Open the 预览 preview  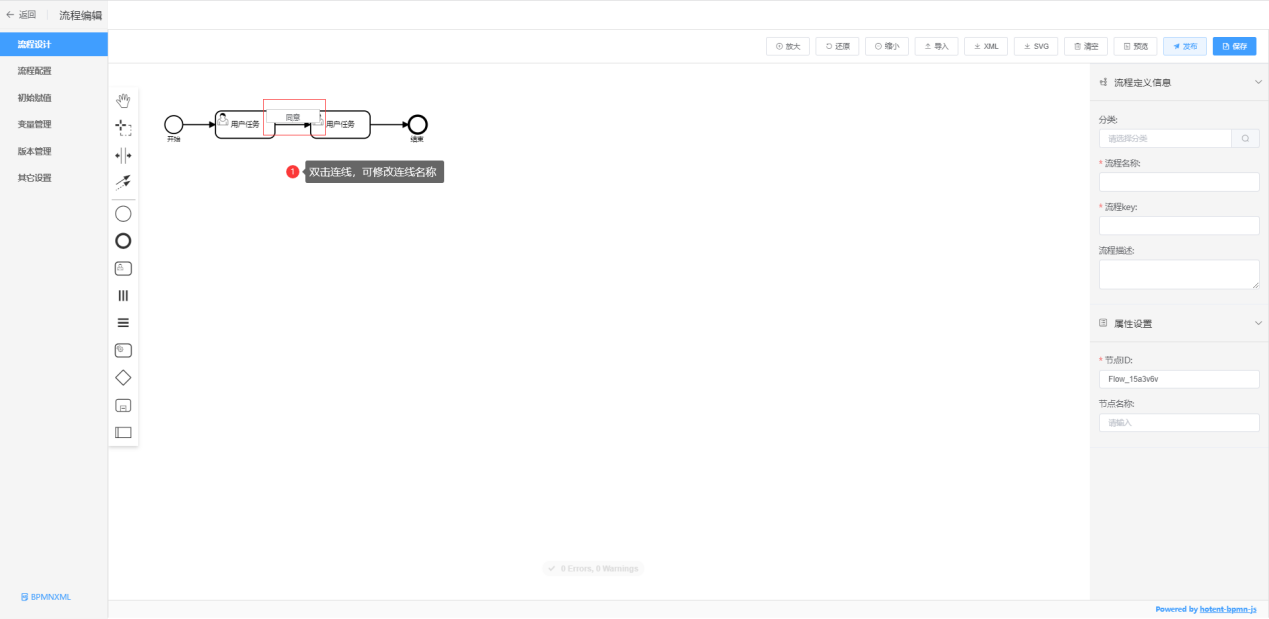[1135, 46]
